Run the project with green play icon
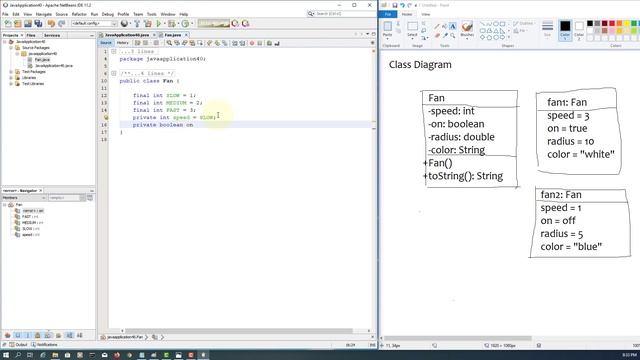 coord(159,24)
